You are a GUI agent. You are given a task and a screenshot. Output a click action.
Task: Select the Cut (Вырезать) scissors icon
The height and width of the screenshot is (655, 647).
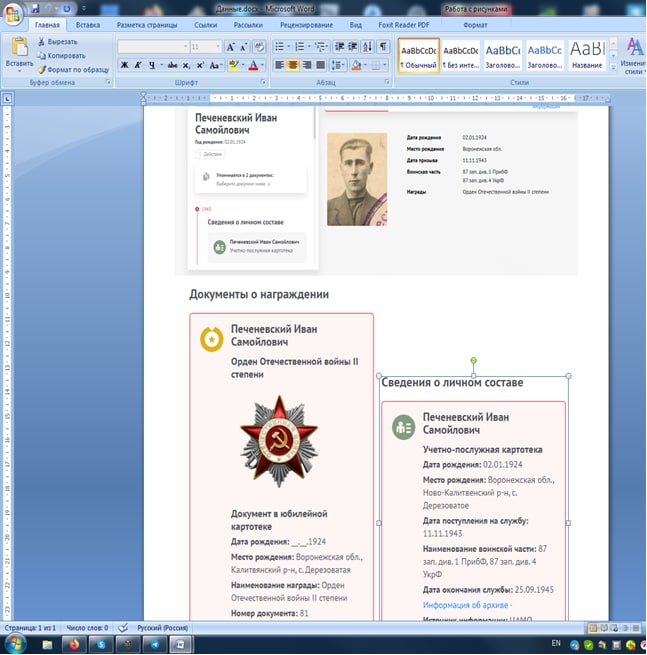pyautogui.click(x=41, y=42)
